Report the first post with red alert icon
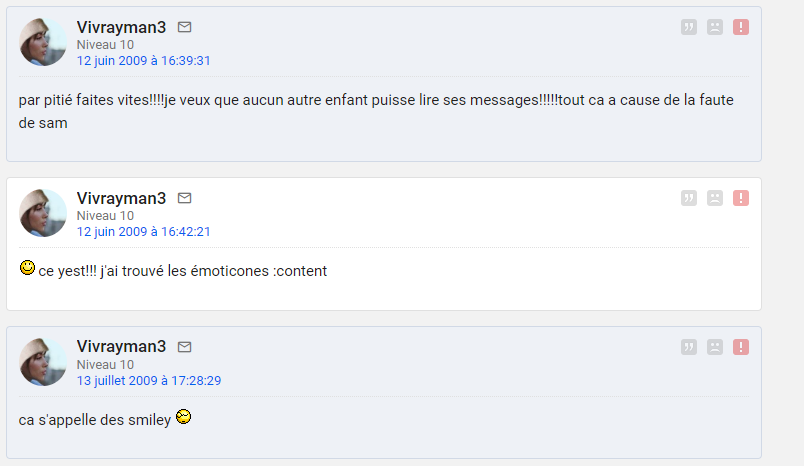804x466 pixels. 741,27
